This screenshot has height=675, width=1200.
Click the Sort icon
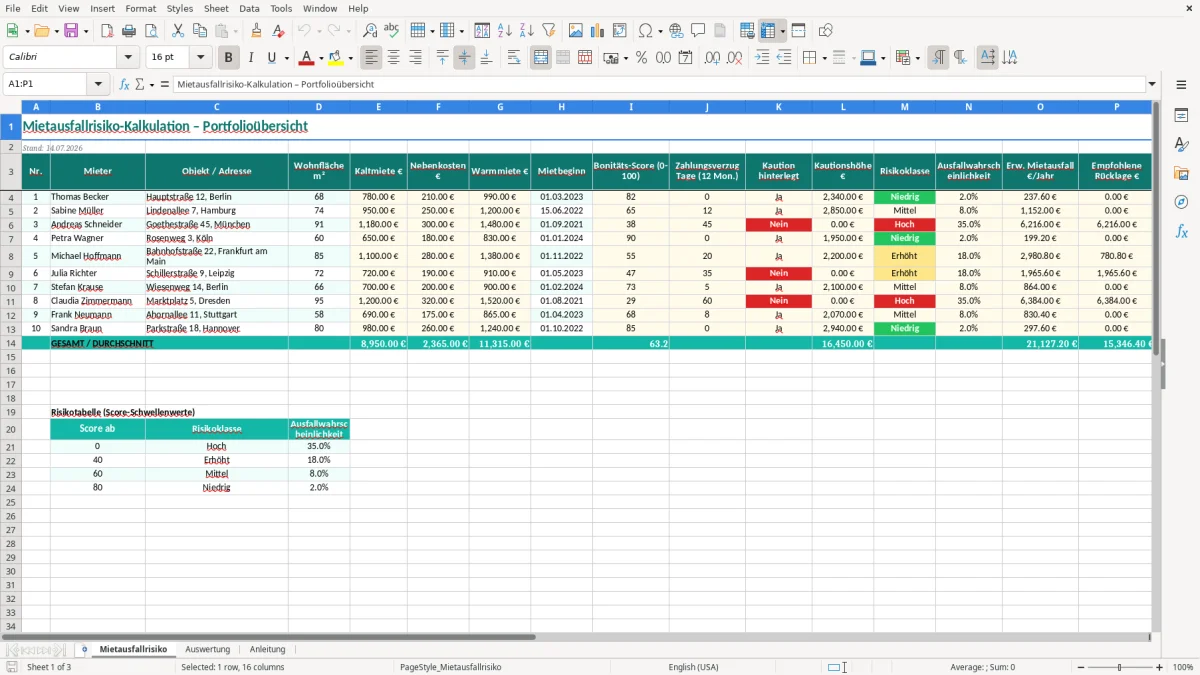(482, 31)
